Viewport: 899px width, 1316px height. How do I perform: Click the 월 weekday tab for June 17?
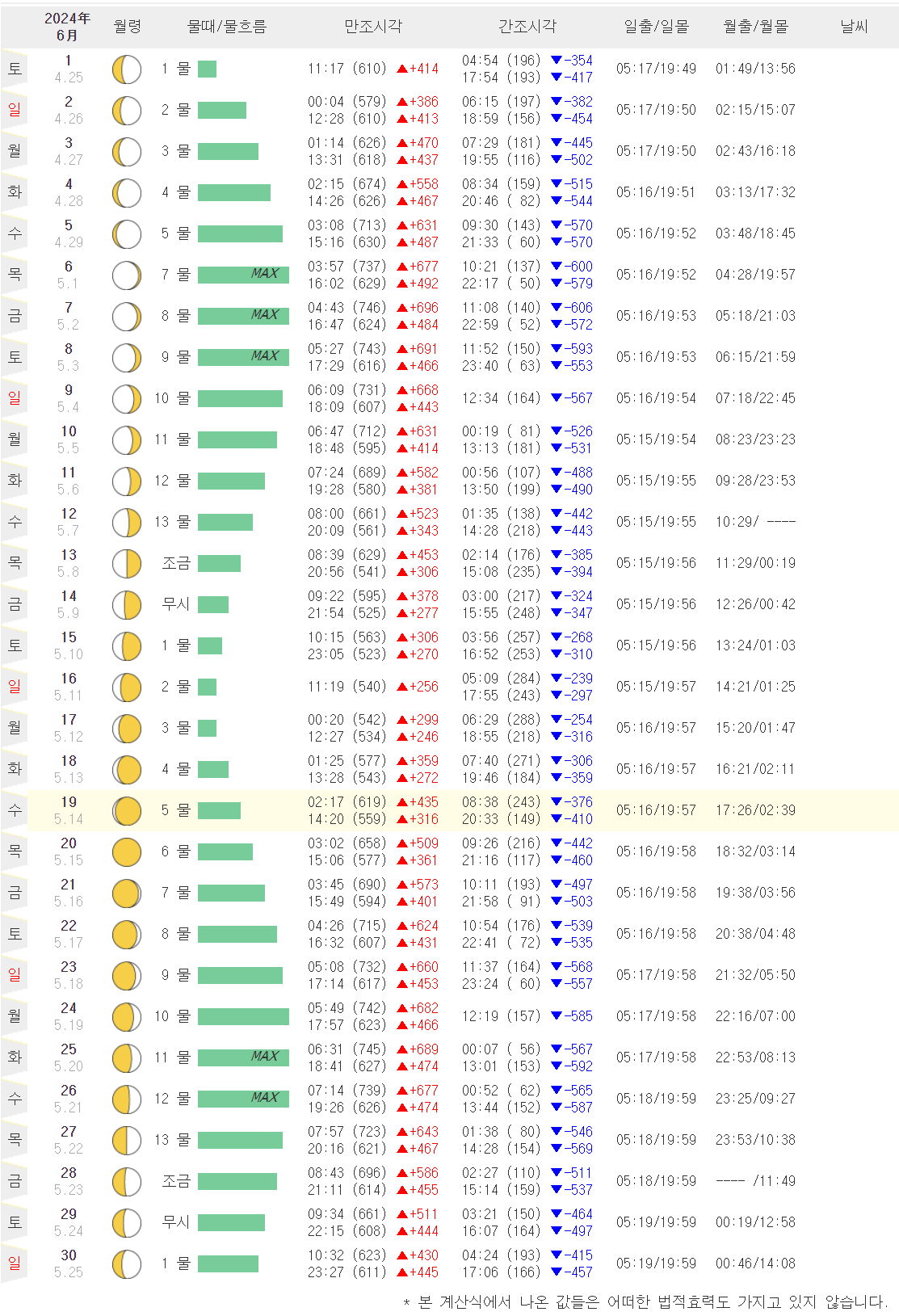tap(15, 729)
